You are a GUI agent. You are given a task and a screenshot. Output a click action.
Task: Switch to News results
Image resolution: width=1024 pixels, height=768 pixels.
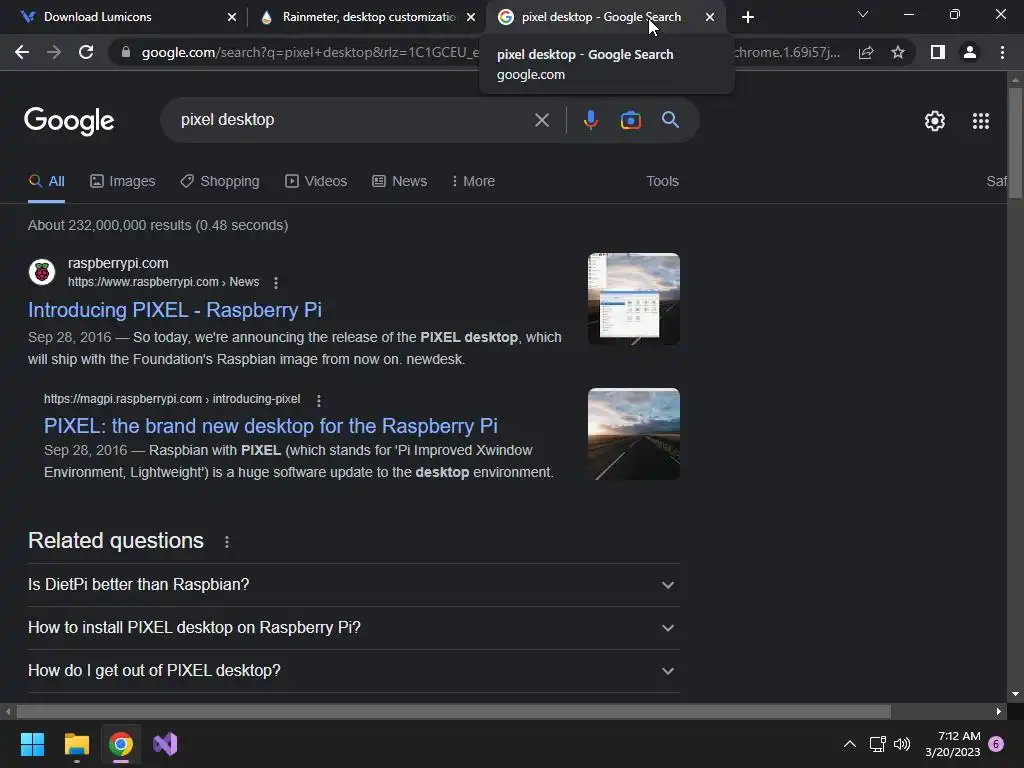(400, 182)
